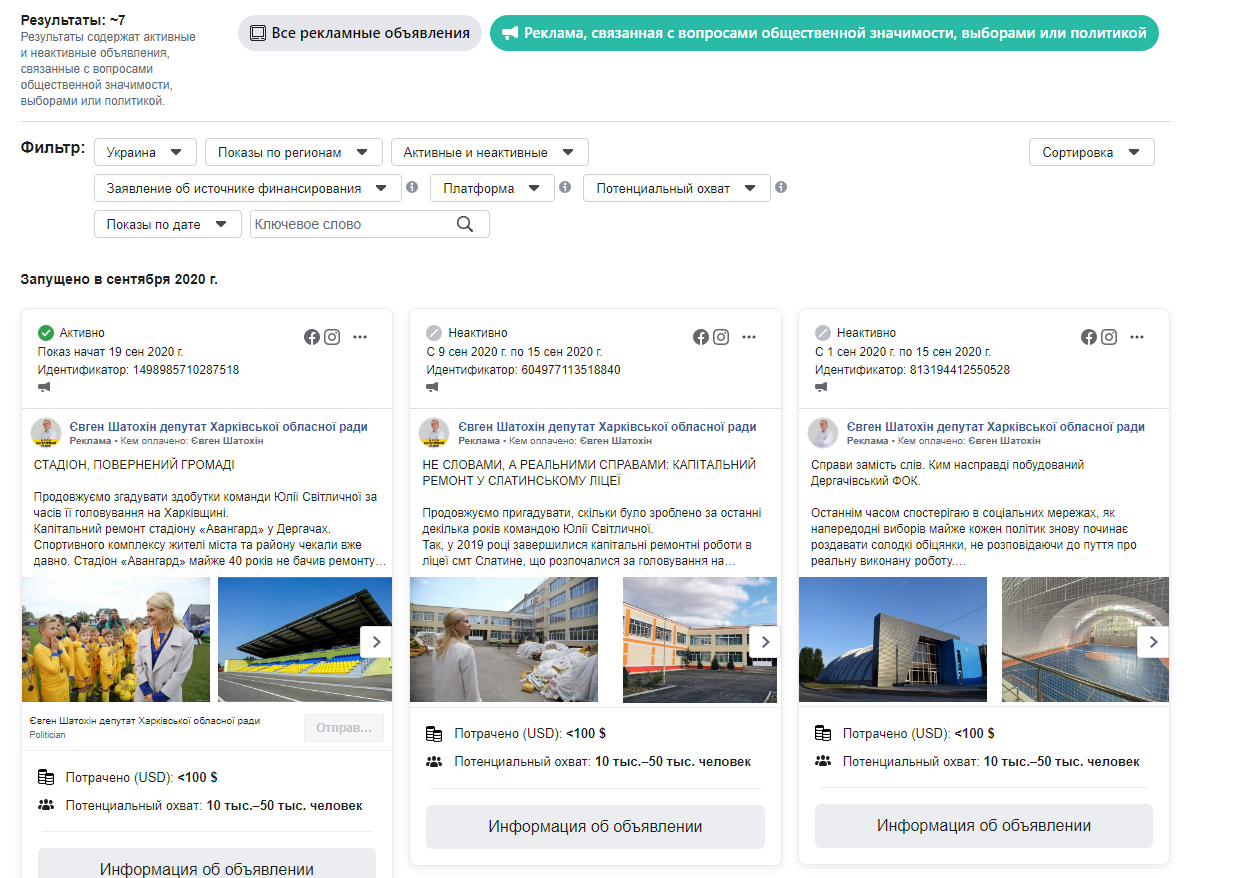Expand the Украина country dropdown
The height and width of the screenshot is (878, 1247).
pos(144,153)
